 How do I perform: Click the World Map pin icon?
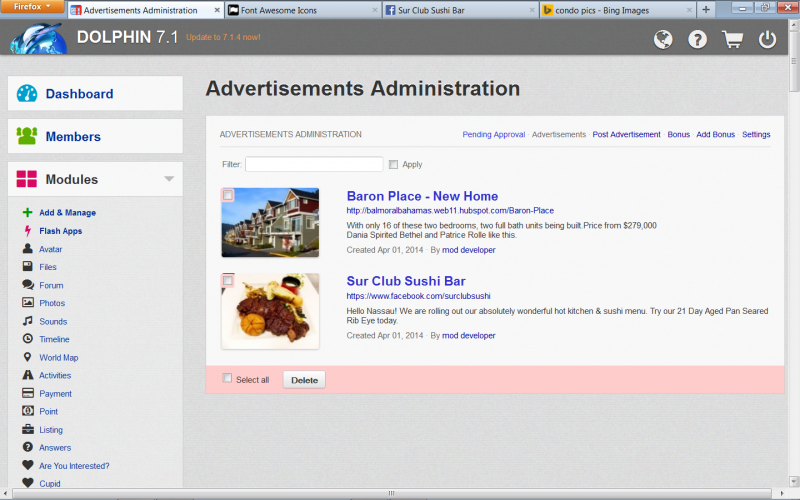click(x=28, y=357)
